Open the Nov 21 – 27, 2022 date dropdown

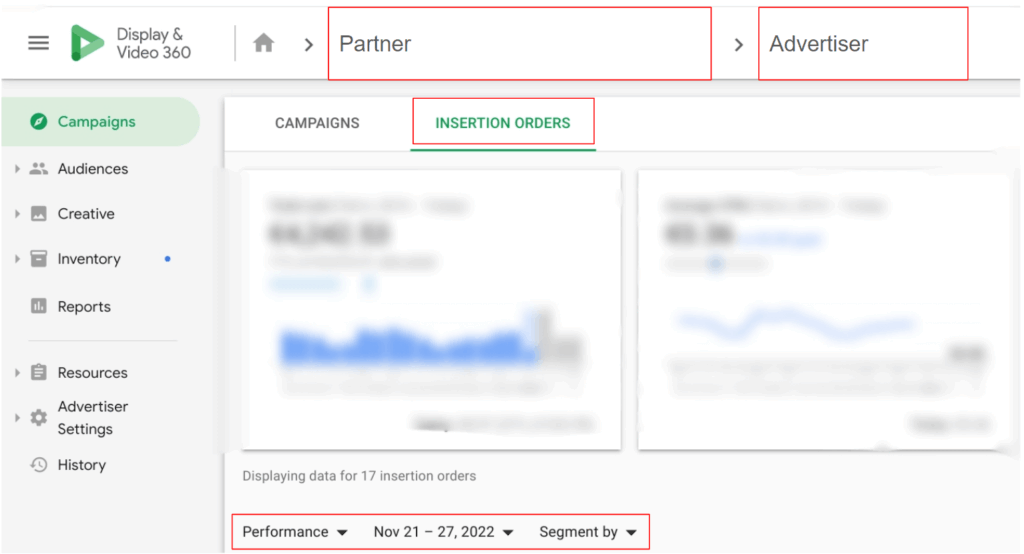pos(443,532)
